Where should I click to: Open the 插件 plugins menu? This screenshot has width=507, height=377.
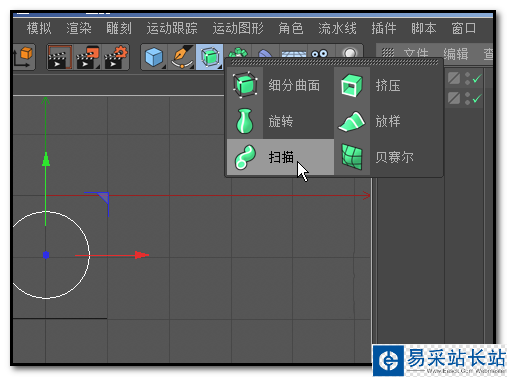384,28
